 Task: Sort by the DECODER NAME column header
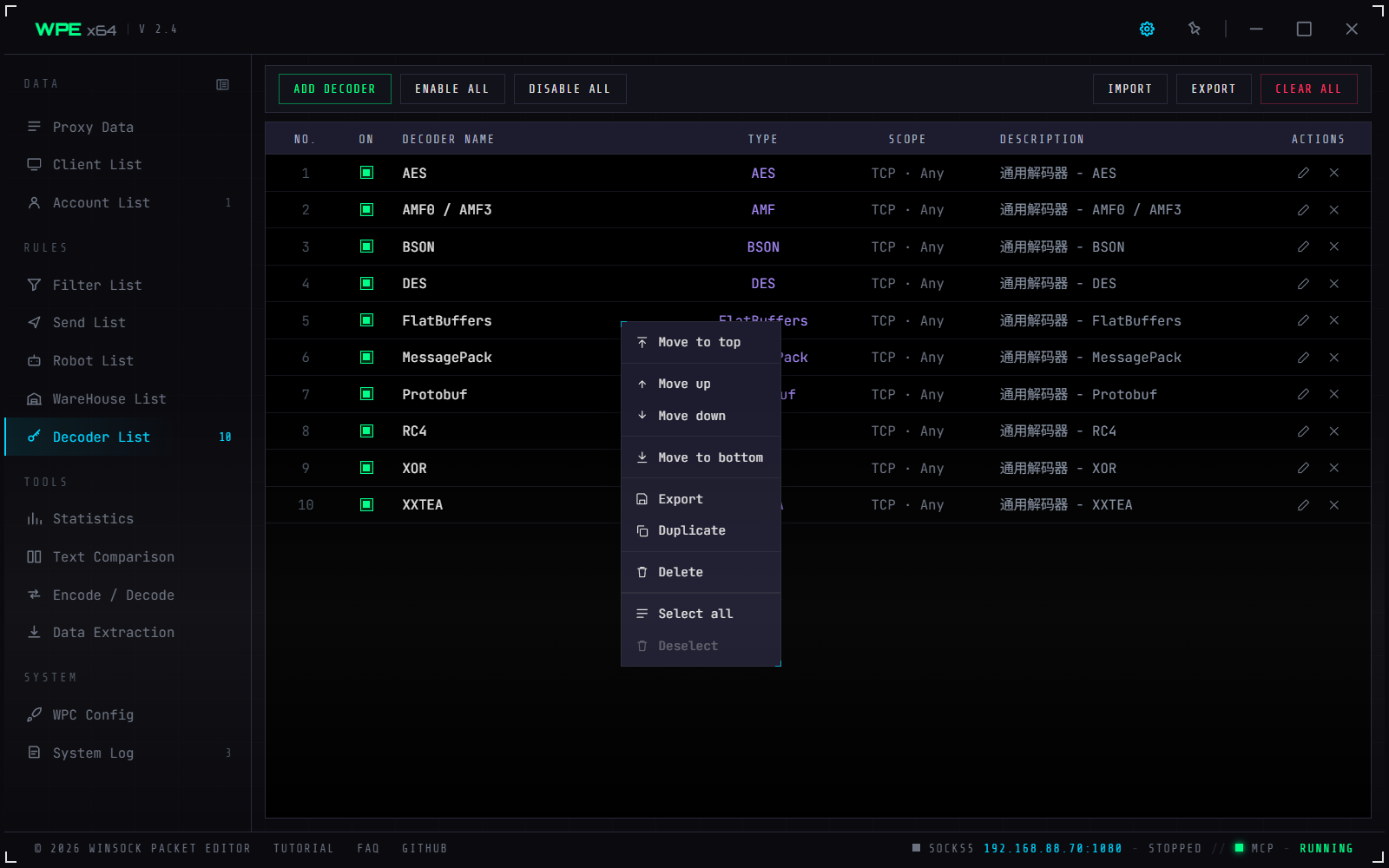coord(448,139)
